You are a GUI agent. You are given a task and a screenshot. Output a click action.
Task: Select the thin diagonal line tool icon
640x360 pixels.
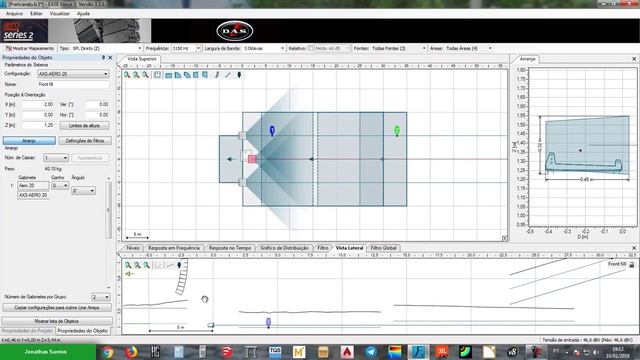[228, 75]
